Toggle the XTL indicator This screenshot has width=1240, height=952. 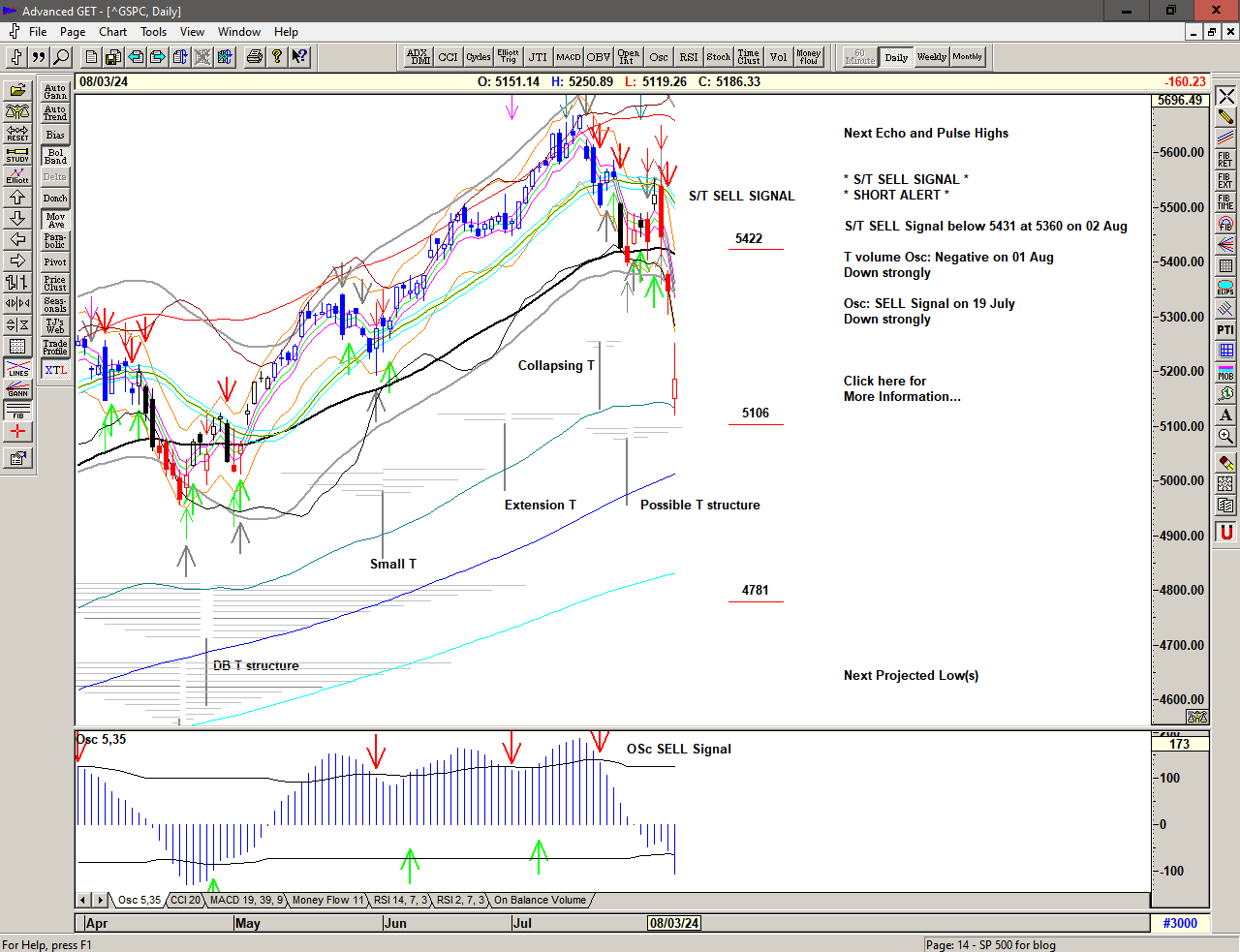click(x=55, y=370)
